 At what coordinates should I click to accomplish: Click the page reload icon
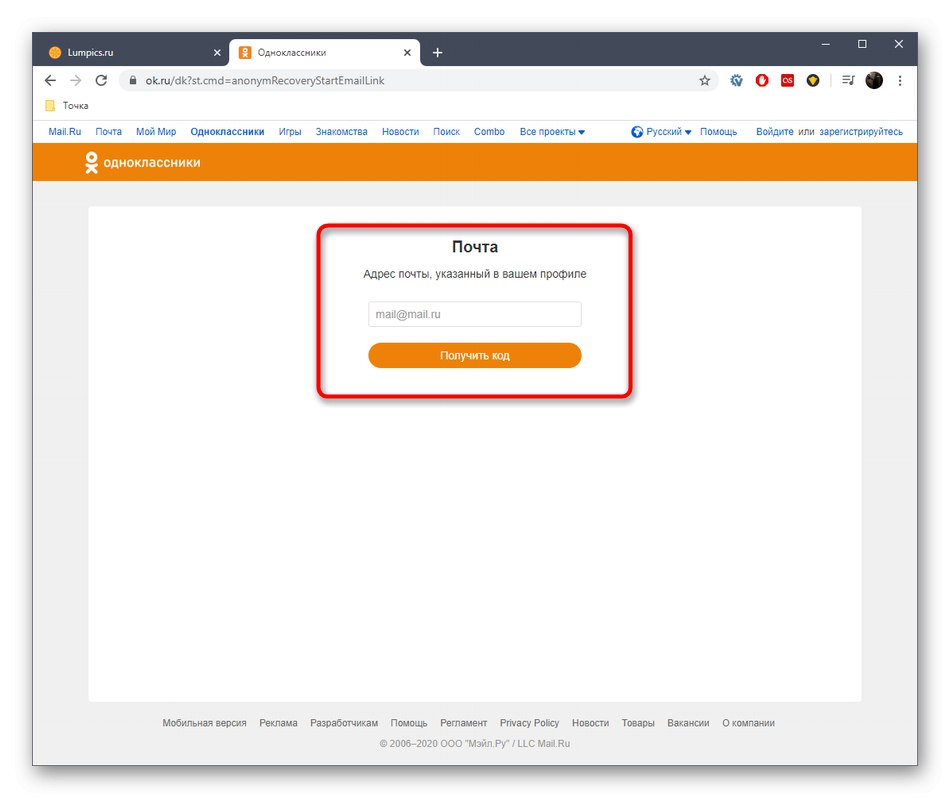[101, 80]
